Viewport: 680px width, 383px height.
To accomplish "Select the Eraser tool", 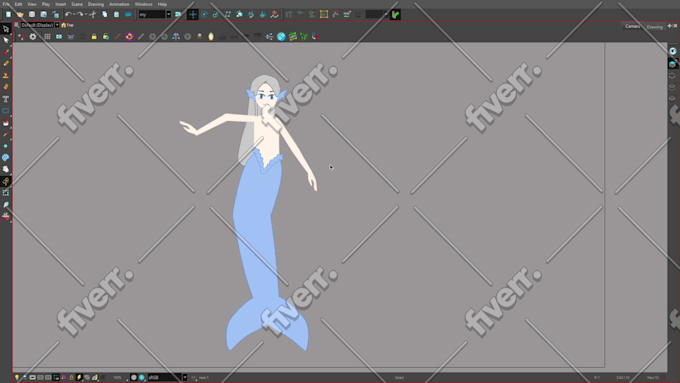I will point(6,87).
